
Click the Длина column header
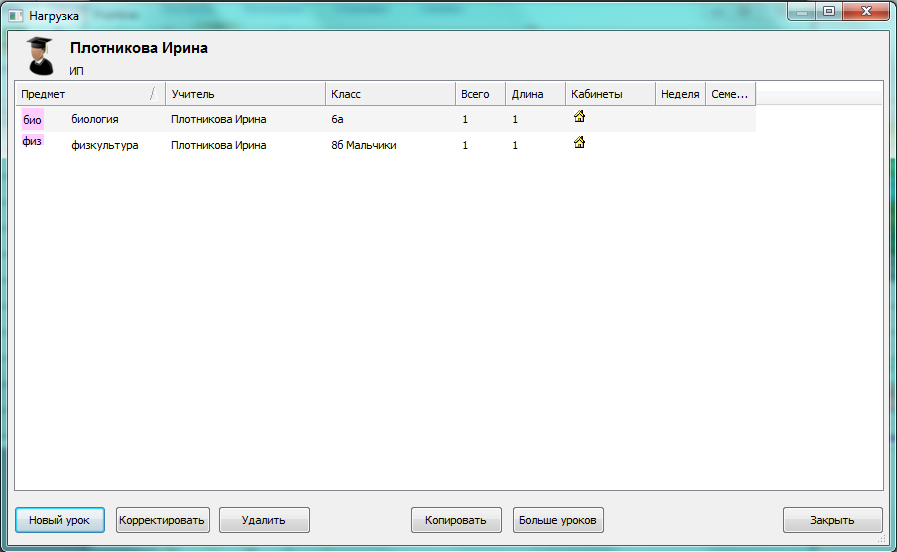tap(534, 94)
